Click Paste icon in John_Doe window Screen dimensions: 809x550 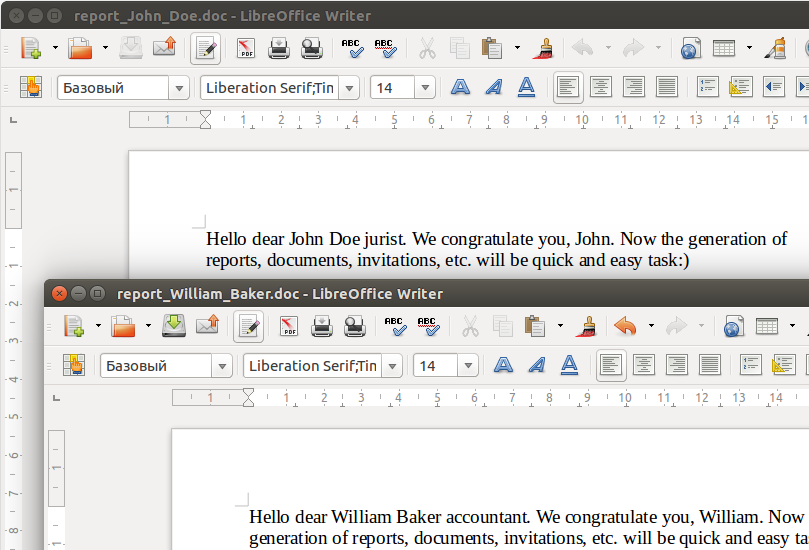[x=492, y=48]
